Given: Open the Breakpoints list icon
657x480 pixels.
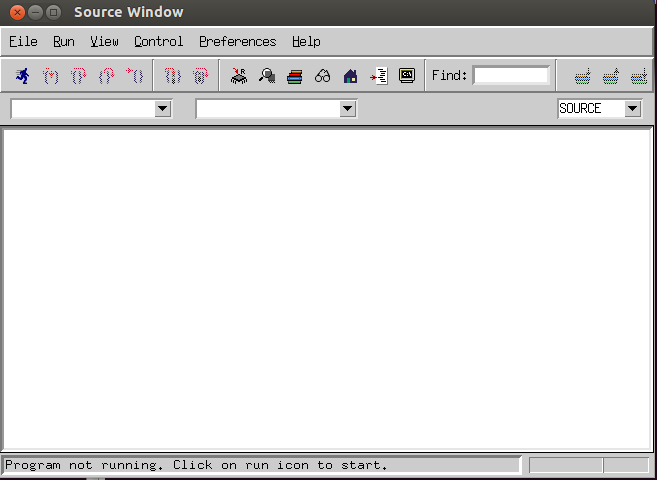Looking at the screenshot, I should [379, 76].
